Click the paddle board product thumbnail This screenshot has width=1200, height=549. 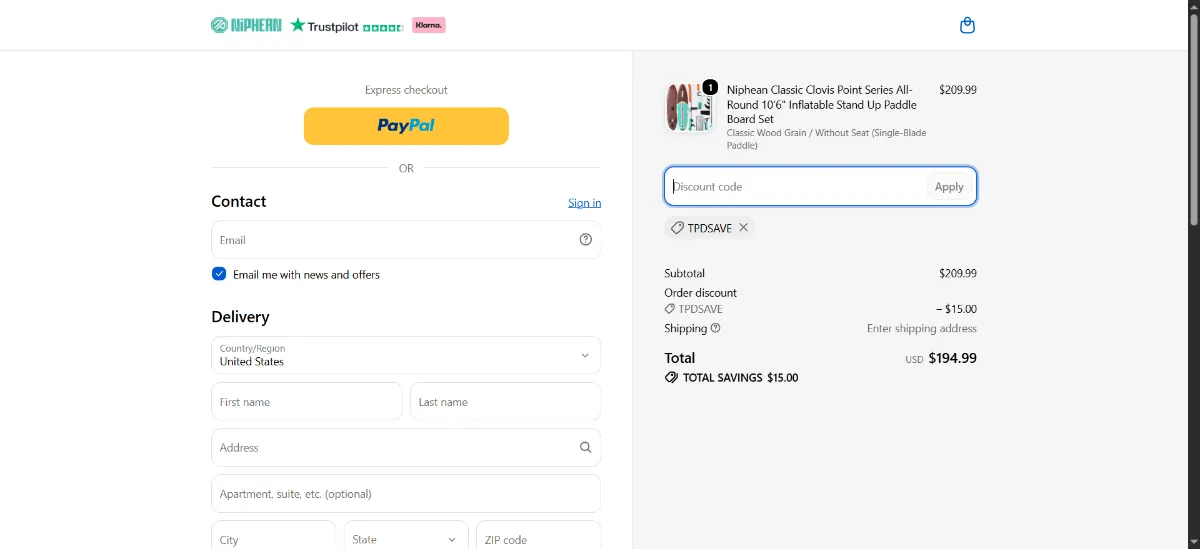pos(689,107)
